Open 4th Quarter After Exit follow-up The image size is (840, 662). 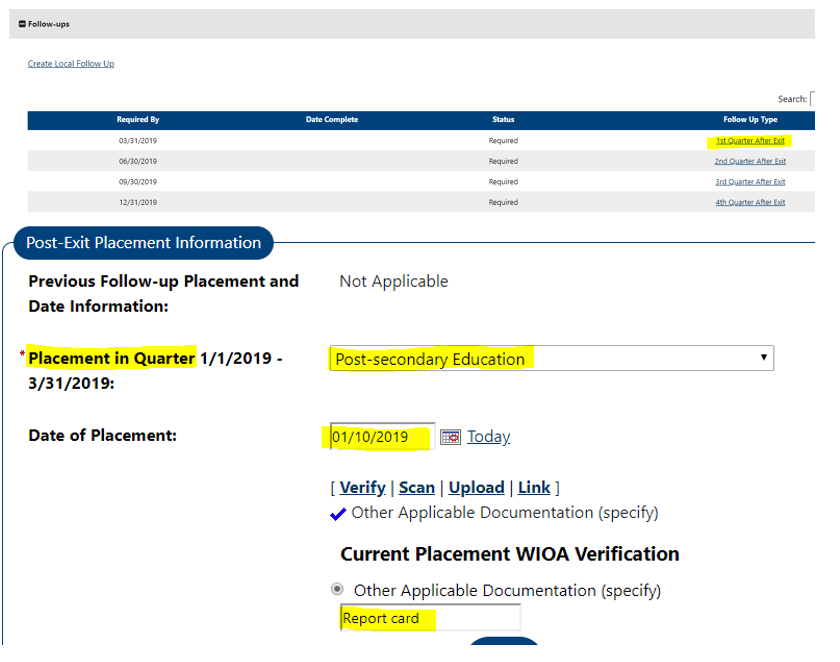click(x=750, y=202)
